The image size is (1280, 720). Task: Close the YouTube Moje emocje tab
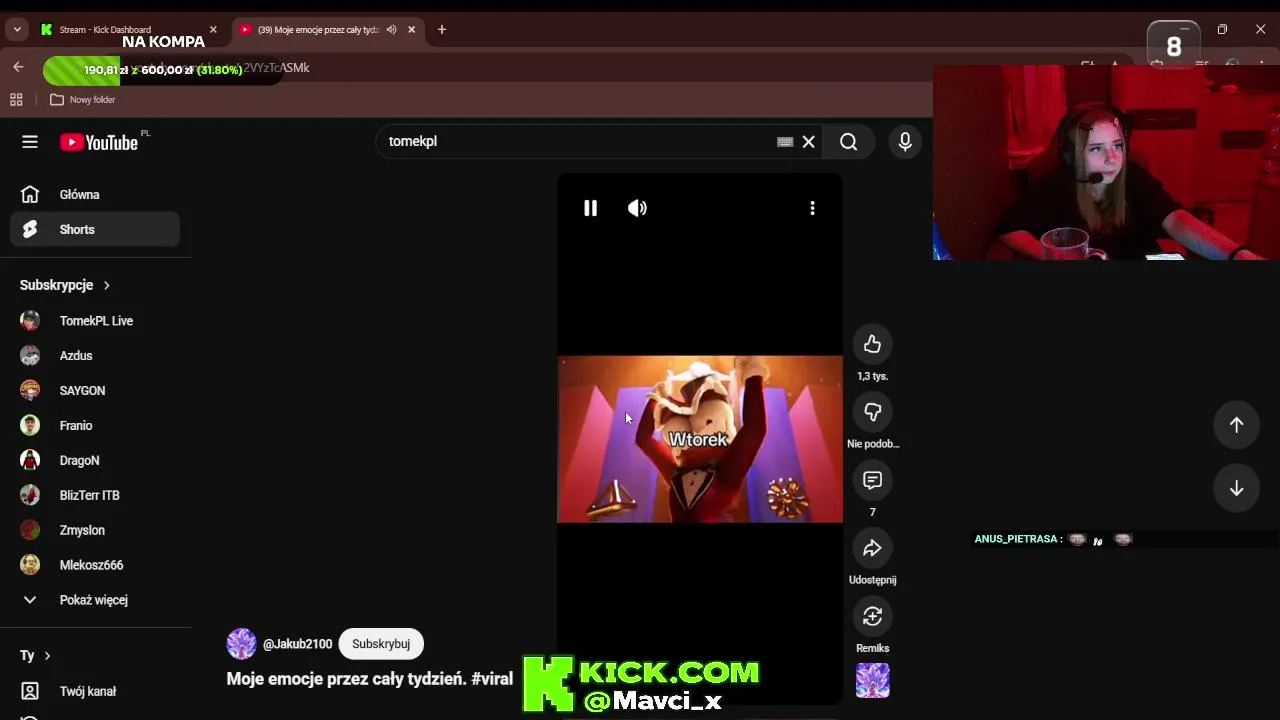click(411, 30)
